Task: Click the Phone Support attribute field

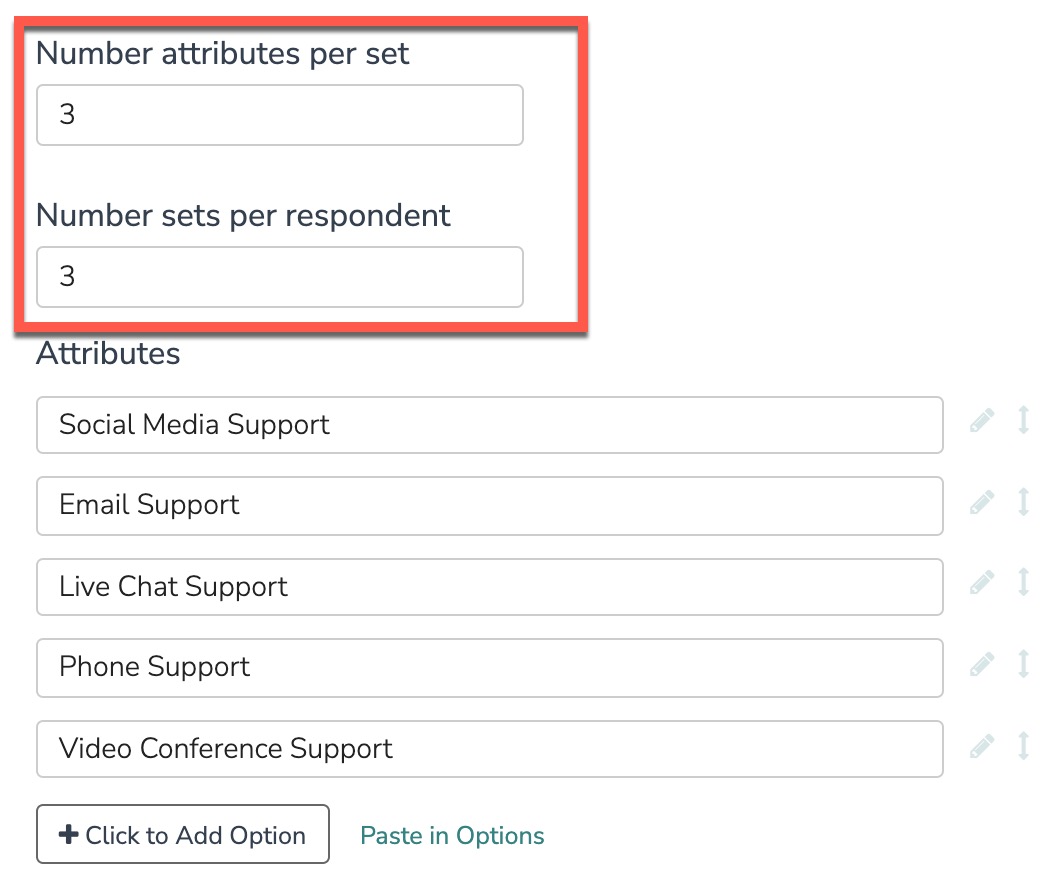Action: (x=489, y=667)
